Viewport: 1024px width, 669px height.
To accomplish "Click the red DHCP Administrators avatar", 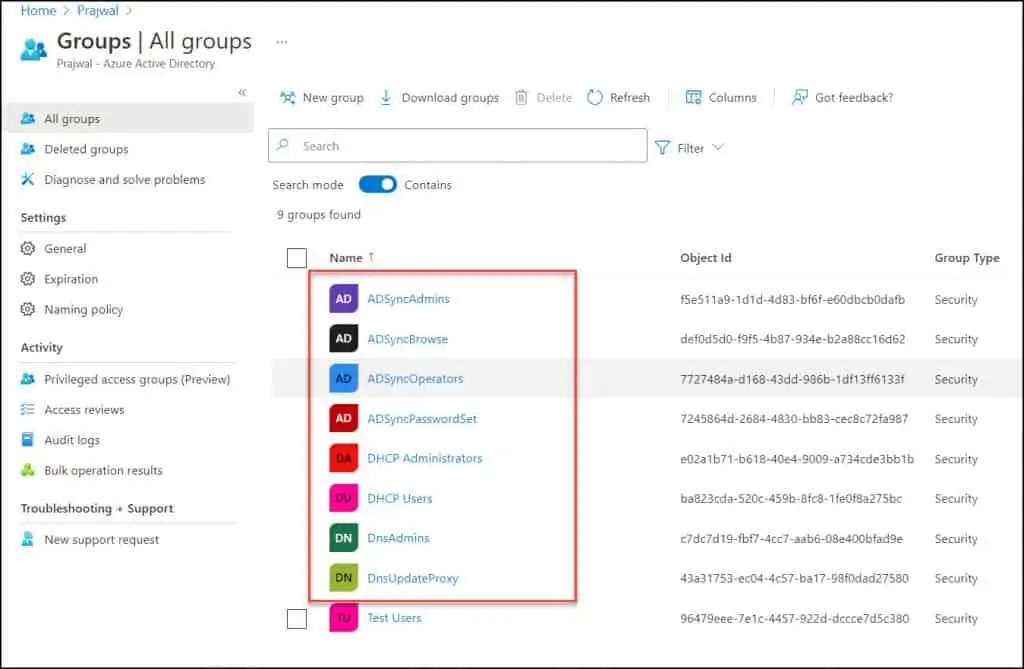I will 344,458.
